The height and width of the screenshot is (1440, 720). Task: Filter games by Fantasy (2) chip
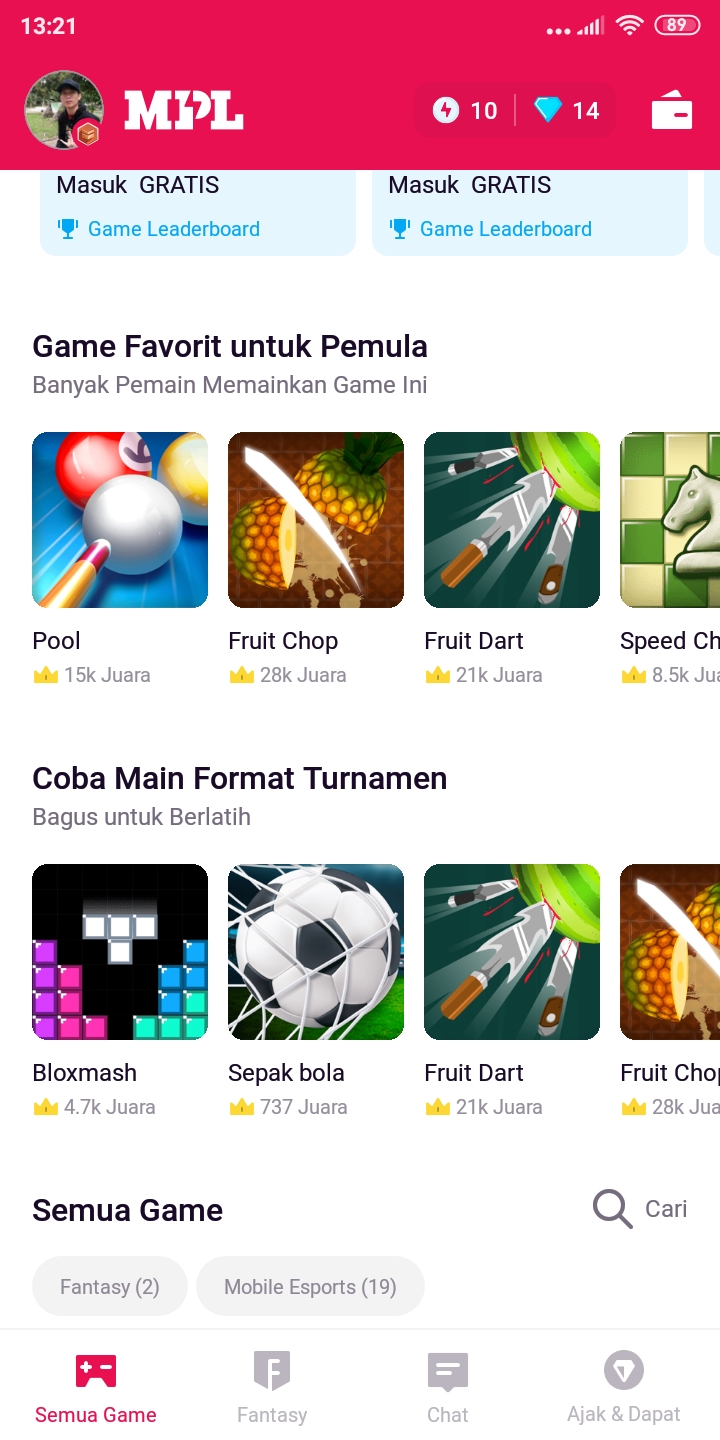110,1286
